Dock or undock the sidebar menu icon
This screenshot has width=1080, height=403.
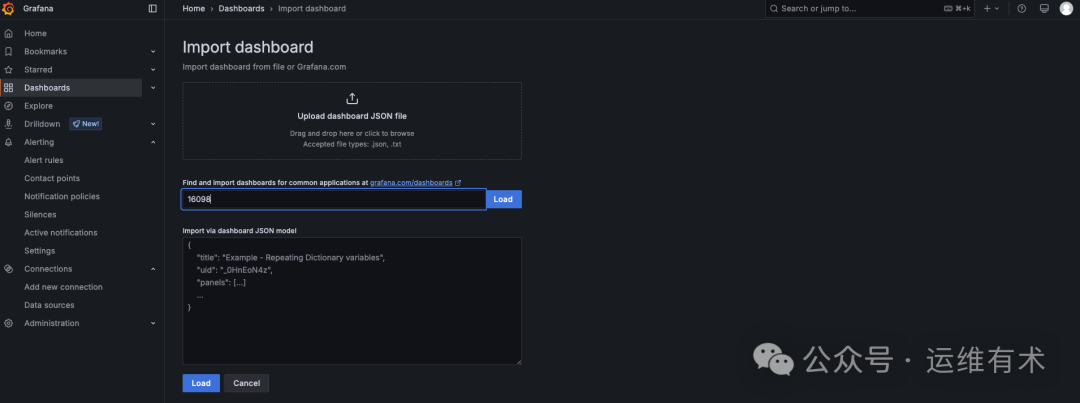click(x=152, y=8)
